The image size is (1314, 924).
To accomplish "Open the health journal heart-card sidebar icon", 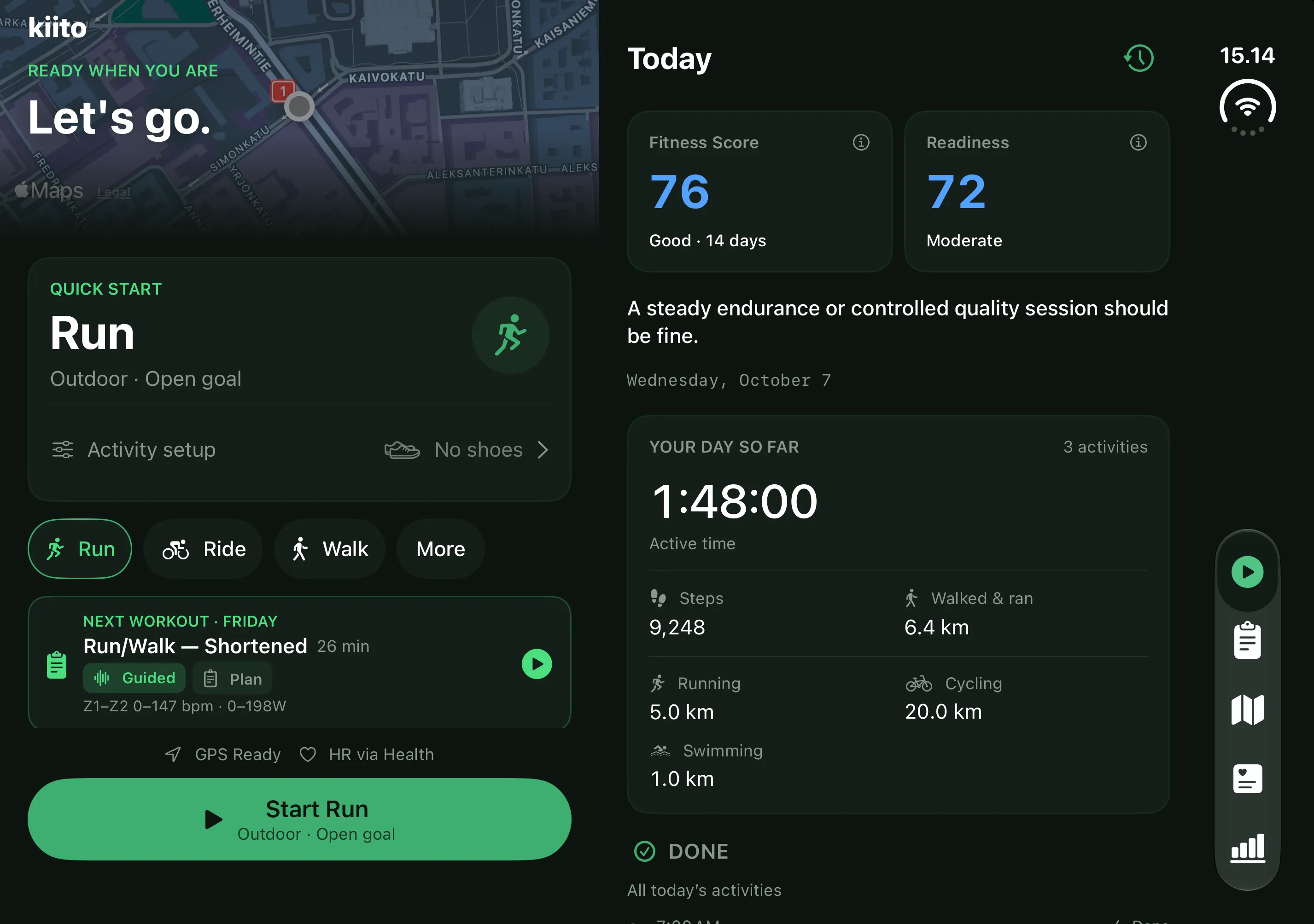I will coord(1248,779).
